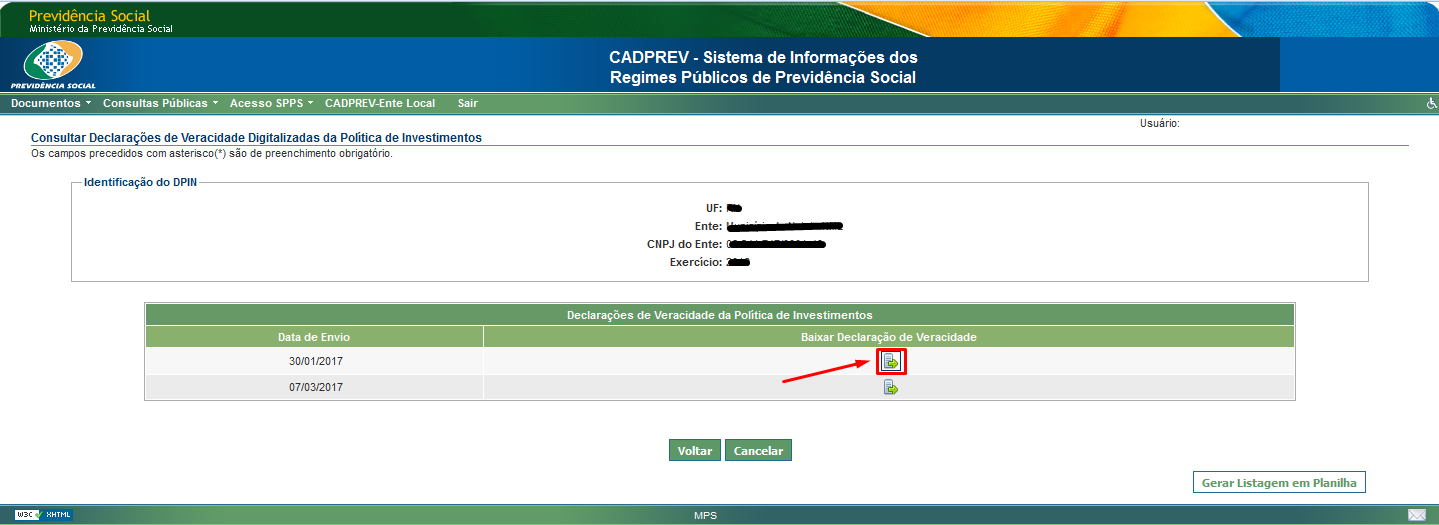Open the CADPREV-Ente Local menu item
Screen dimensions: 1439x525
(380, 103)
